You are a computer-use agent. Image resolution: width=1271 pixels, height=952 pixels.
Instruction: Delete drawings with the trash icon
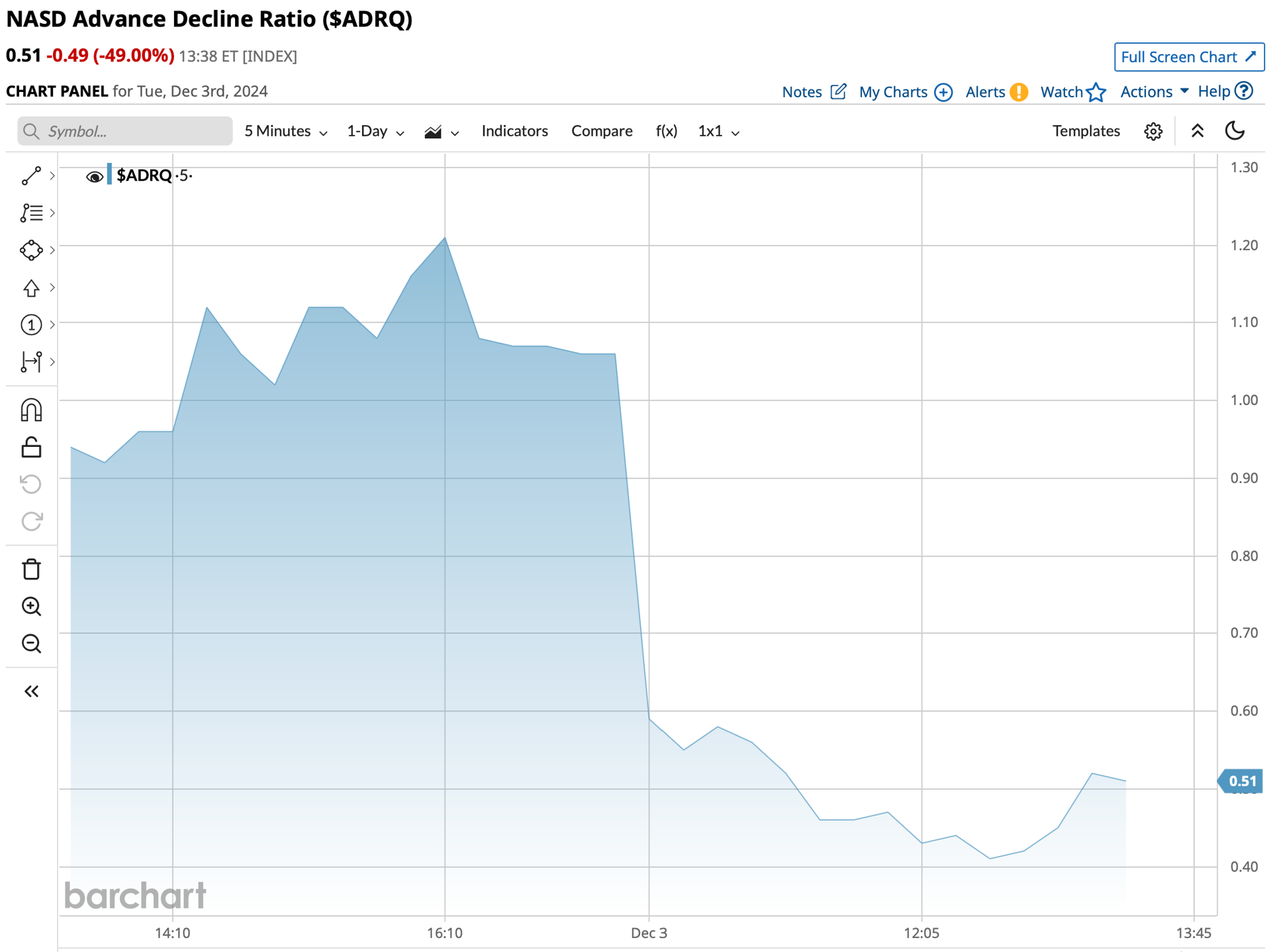(x=31, y=569)
